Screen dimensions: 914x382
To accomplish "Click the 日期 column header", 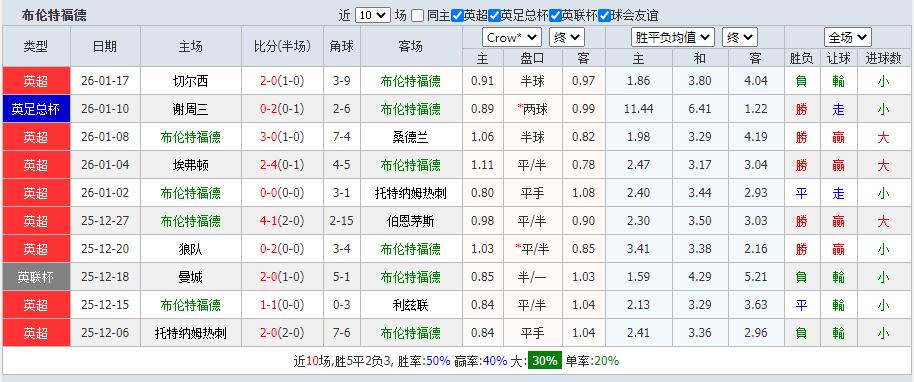I will [105, 46].
